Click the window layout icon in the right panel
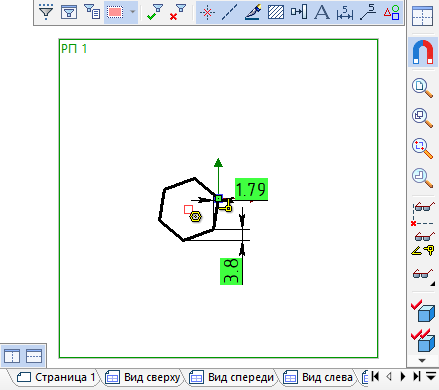439x390 pixels. pos(422,17)
